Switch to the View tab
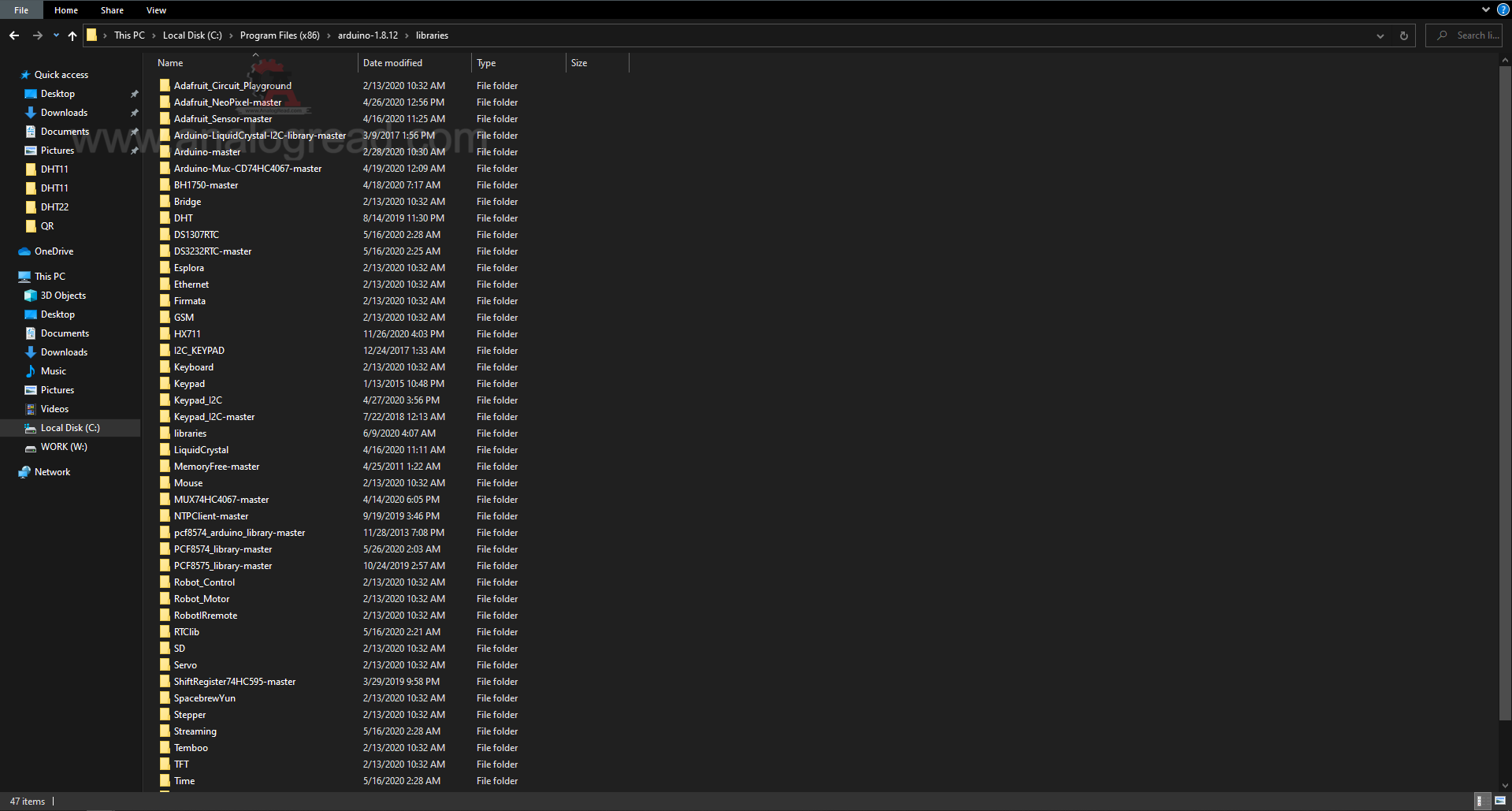The width and height of the screenshot is (1512, 811). click(156, 10)
